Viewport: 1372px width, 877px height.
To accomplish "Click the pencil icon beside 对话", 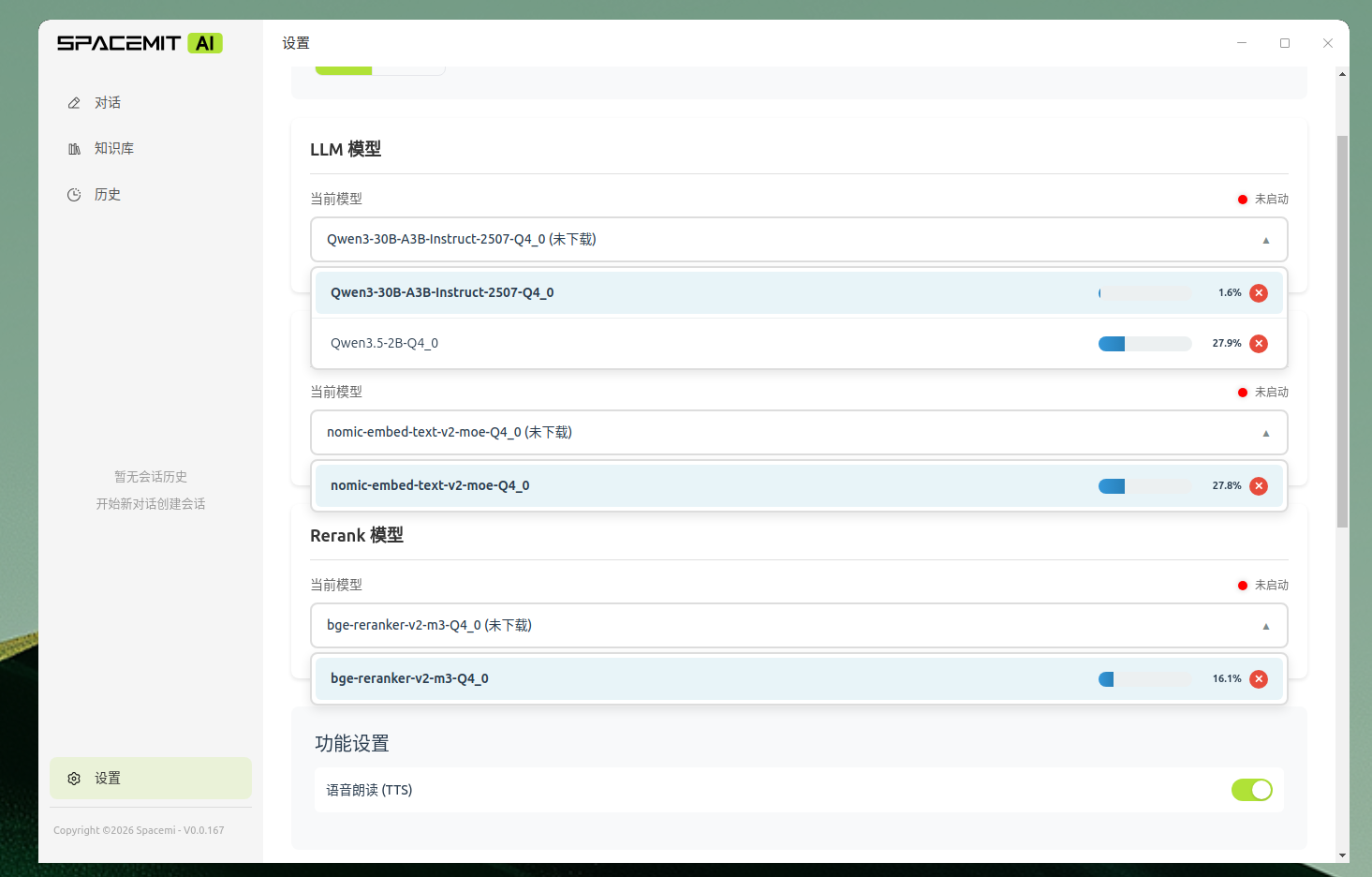I will point(74,103).
